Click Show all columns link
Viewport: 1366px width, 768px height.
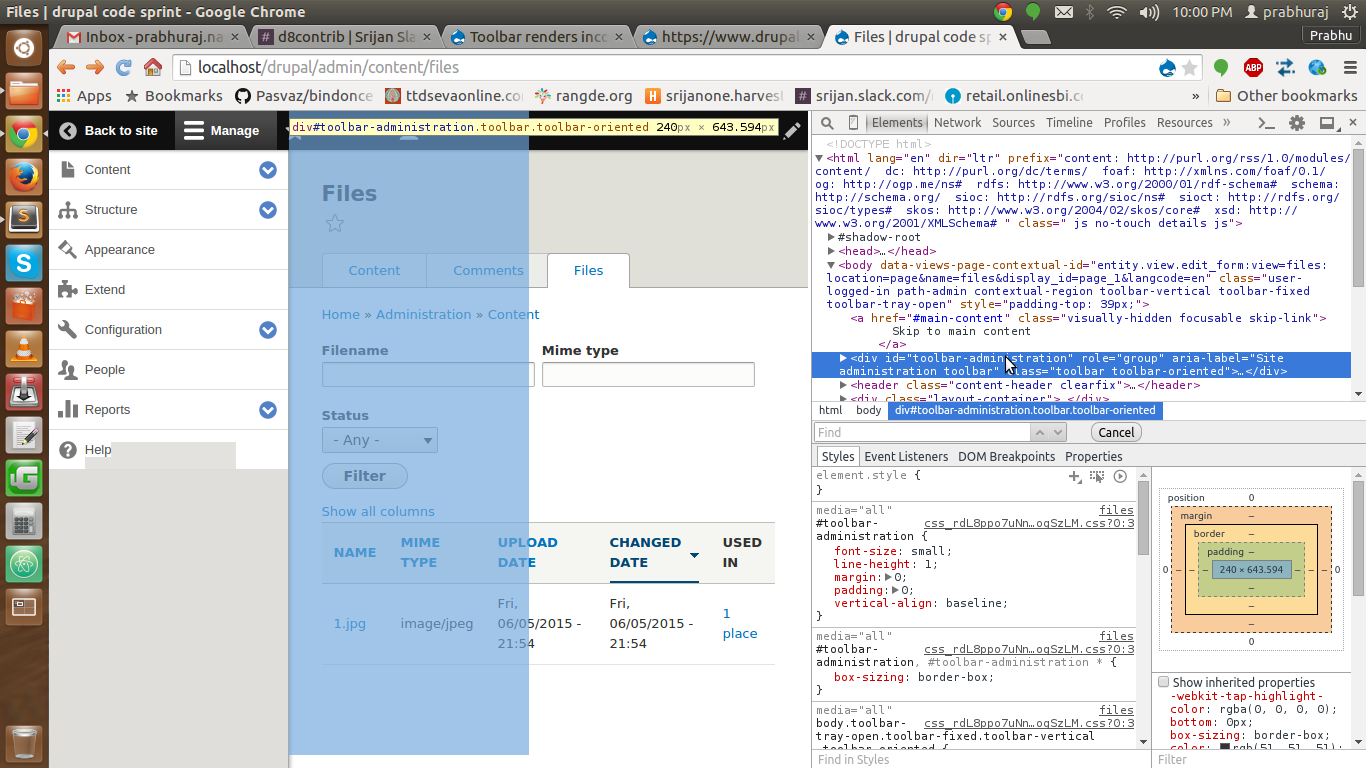click(x=378, y=511)
